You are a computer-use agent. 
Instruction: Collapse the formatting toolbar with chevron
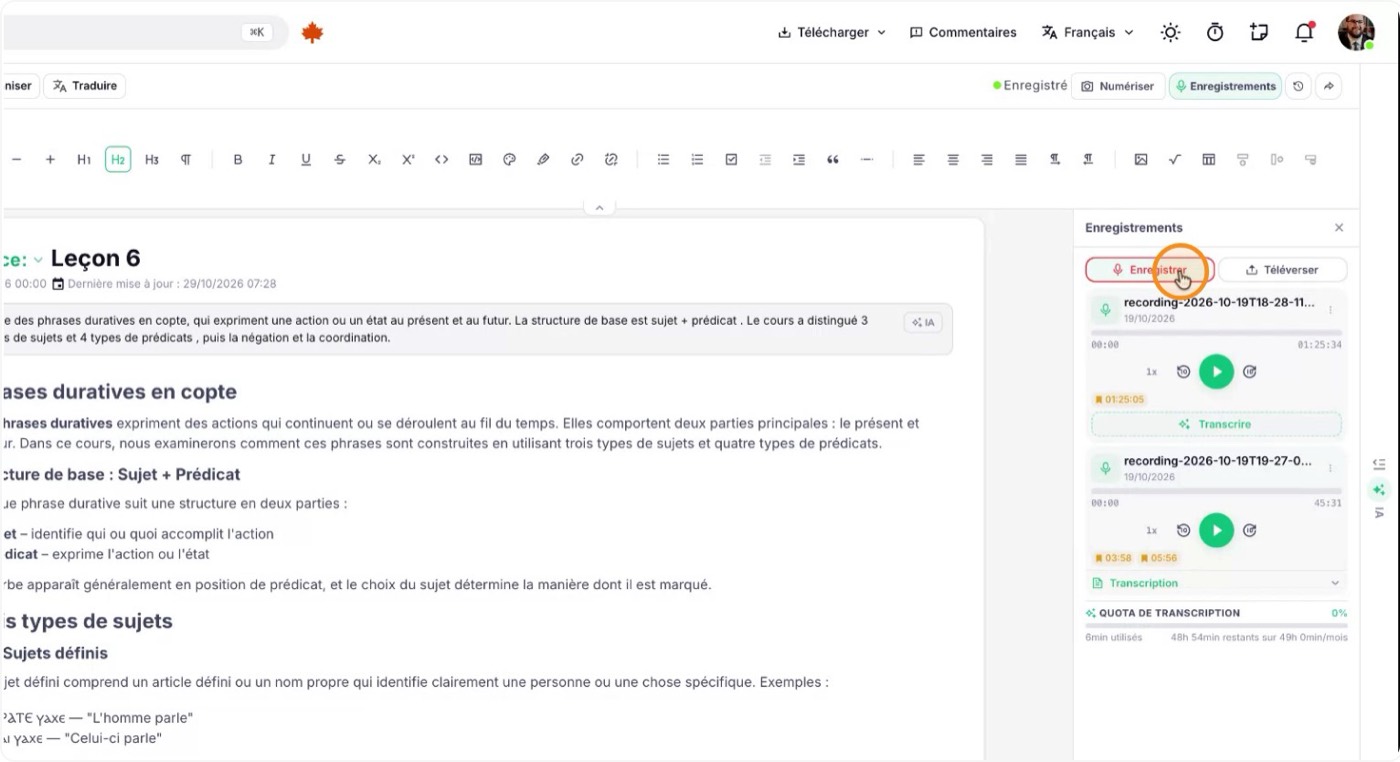click(x=599, y=208)
